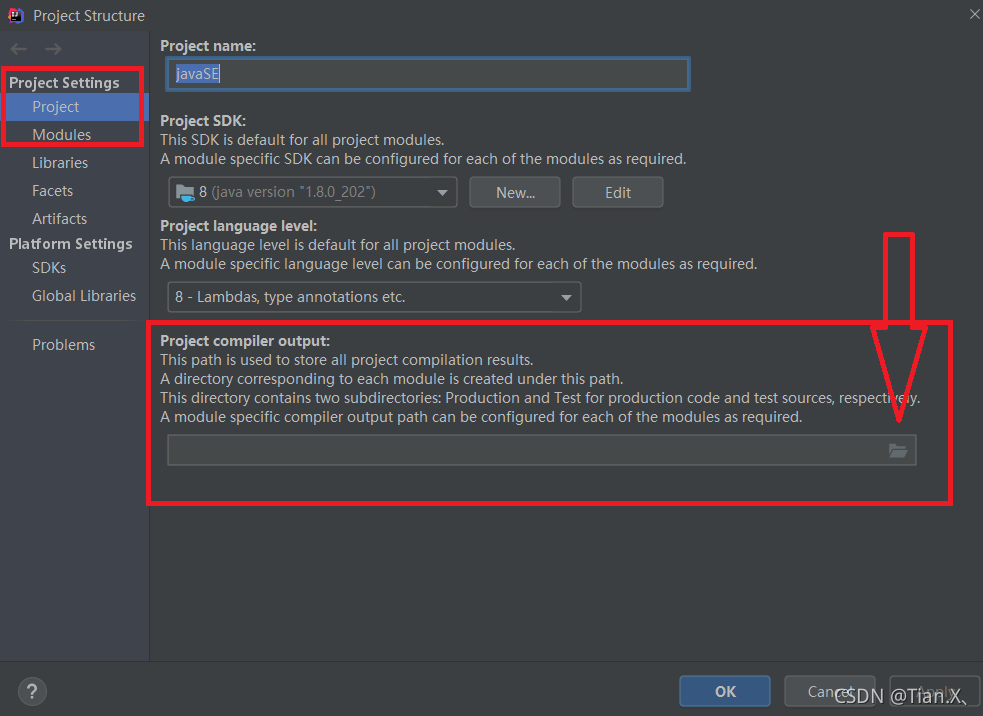The width and height of the screenshot is (983, 716).
Task: Click the Project Settings heading
Action: click(64, 83)
